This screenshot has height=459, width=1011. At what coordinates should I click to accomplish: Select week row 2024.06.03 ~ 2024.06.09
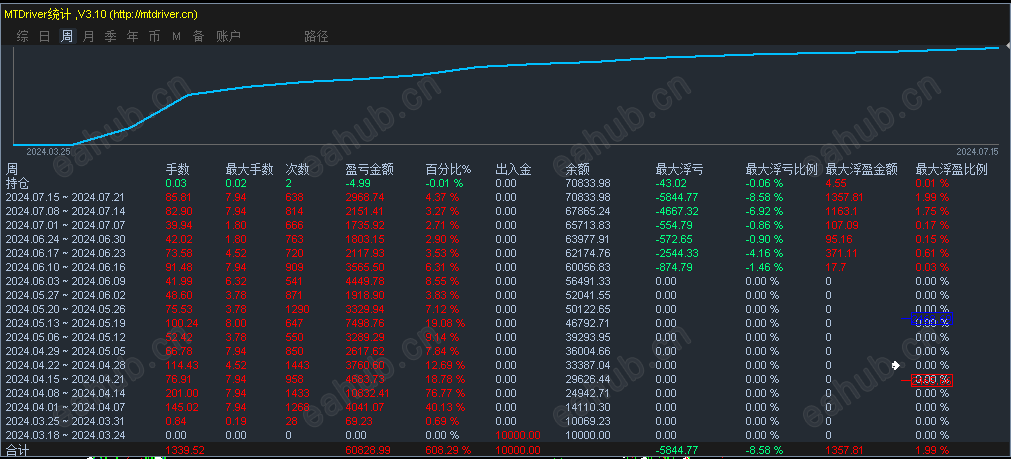click(x=64, y=281)
